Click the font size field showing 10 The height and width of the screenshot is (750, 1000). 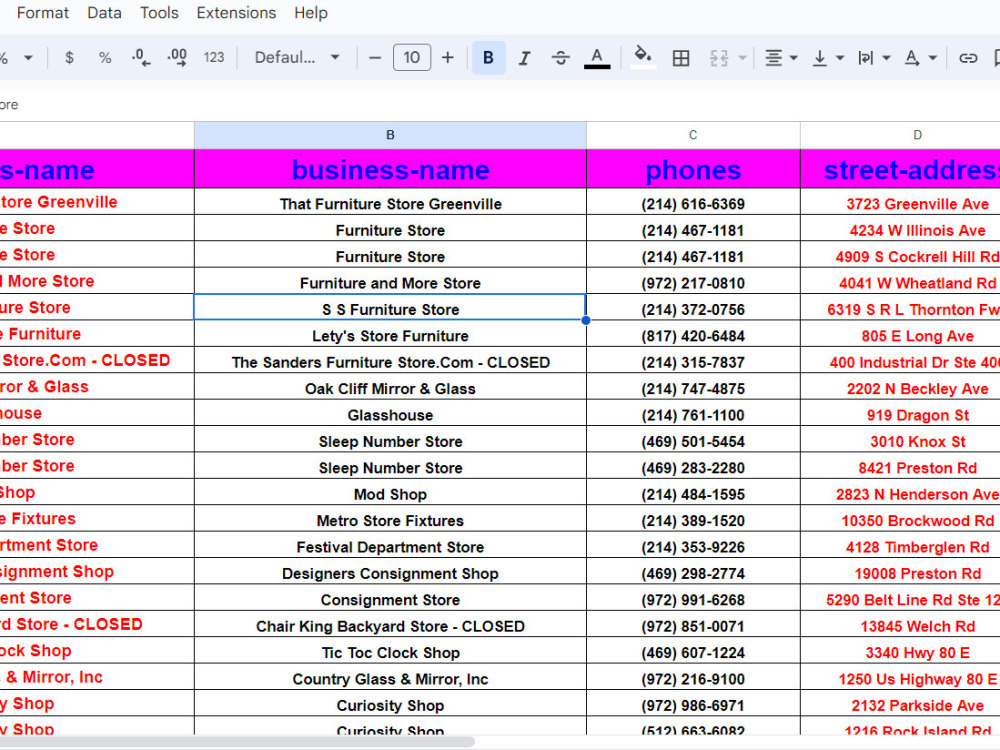pyautogui.click(x=411, y=58)
